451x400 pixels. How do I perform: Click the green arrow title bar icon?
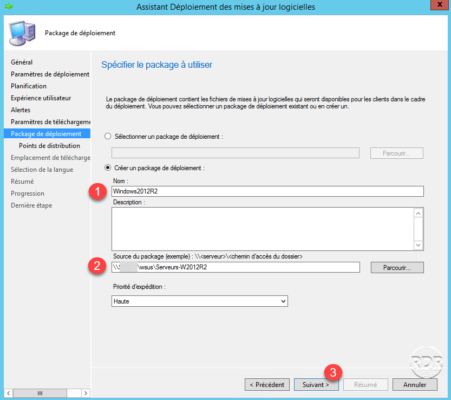tap(9, 6)
